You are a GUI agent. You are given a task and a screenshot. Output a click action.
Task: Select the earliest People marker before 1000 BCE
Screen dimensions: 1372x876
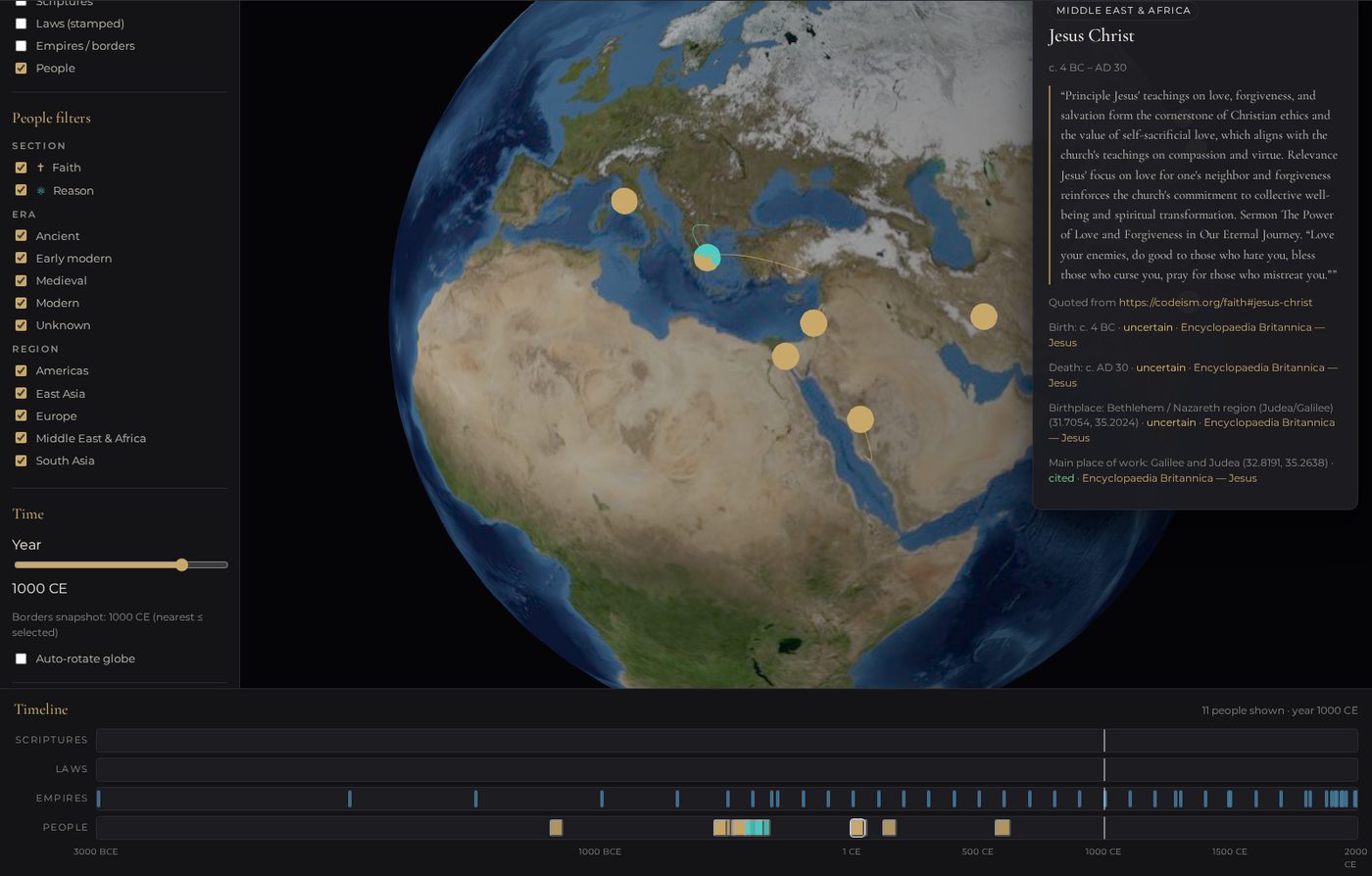click(556, 828)
